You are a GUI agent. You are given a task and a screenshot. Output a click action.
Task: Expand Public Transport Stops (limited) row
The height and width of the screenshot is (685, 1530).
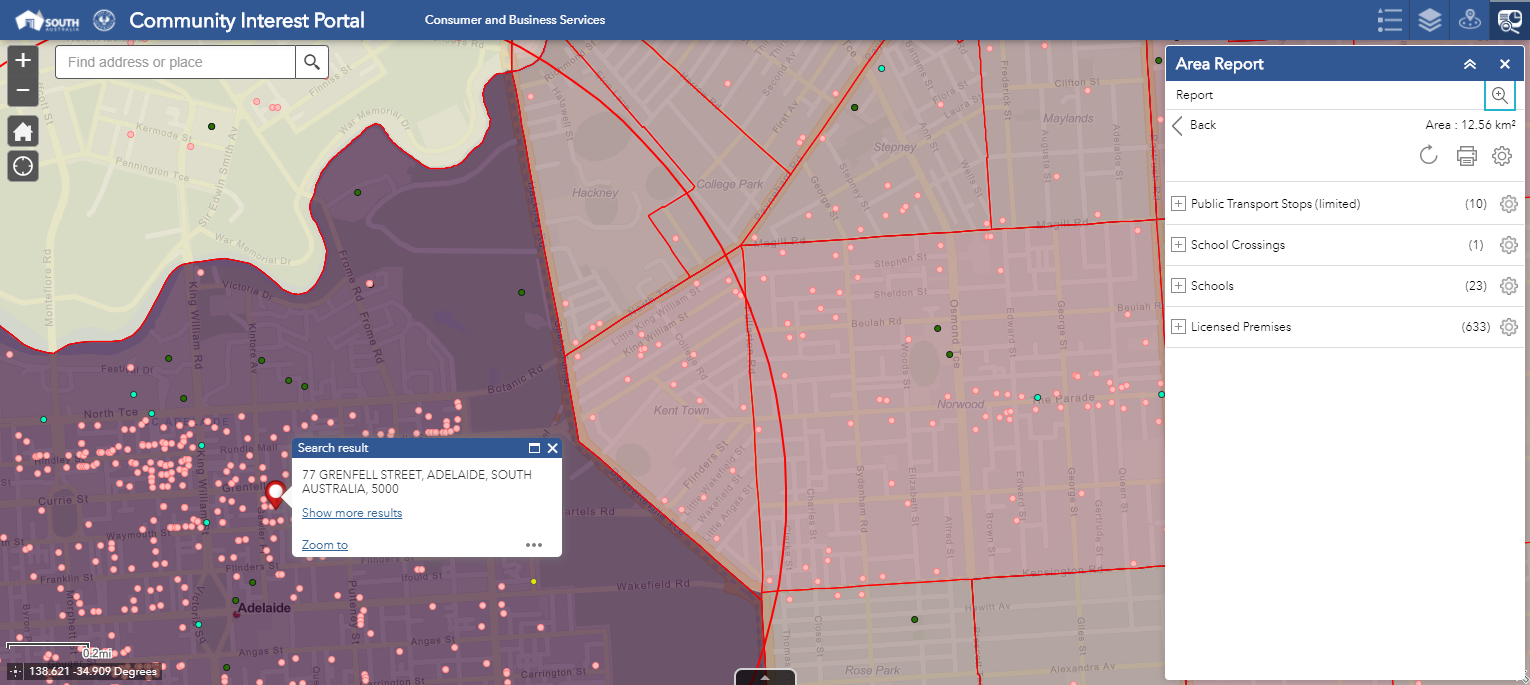1179,204
